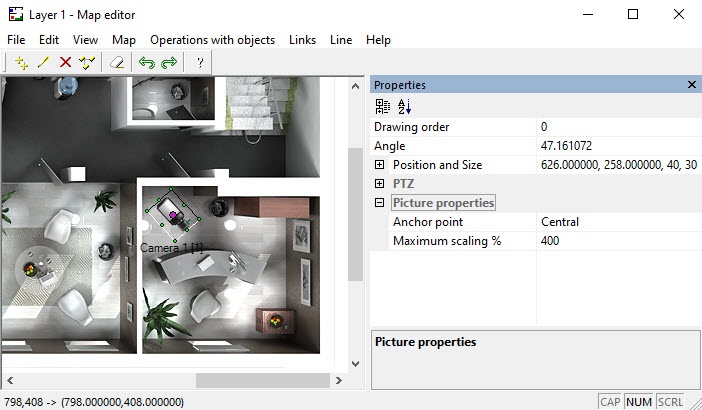This screenshot has width=702, height=410.
Task: Open Operations with objects menu
Action: coord(213,40)
